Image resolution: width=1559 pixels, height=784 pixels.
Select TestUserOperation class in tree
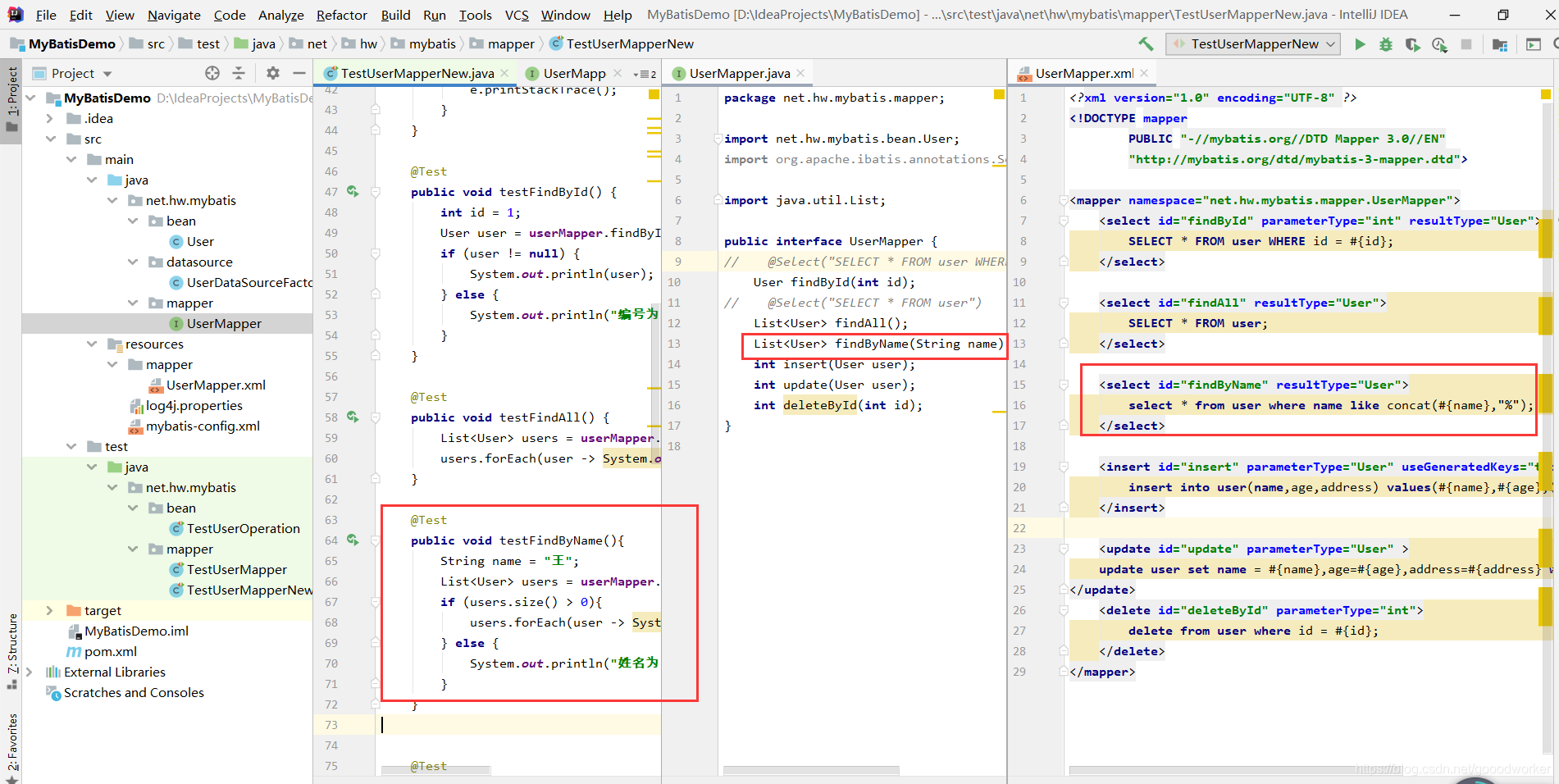click(235, 528)
